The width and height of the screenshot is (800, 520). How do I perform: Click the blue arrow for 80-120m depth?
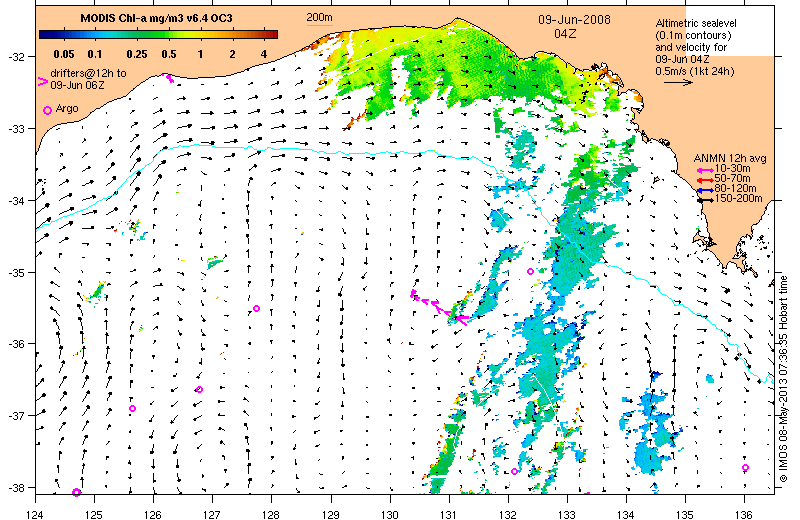(x=706, y=190)
